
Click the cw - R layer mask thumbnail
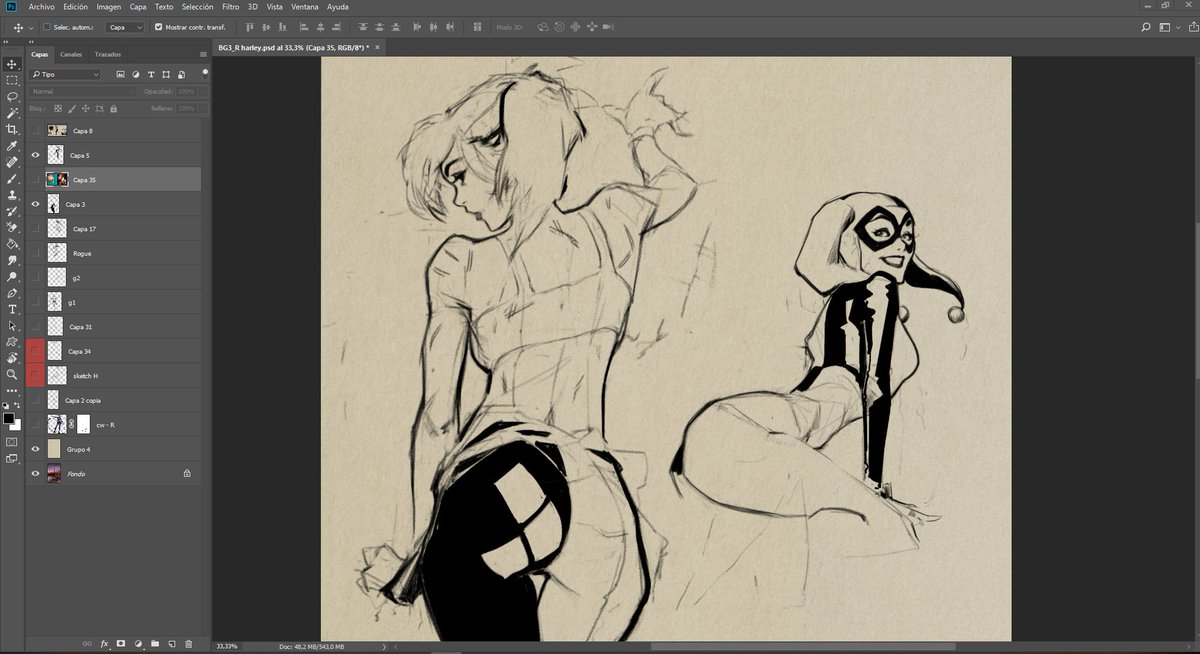click(x=84, y=424)
